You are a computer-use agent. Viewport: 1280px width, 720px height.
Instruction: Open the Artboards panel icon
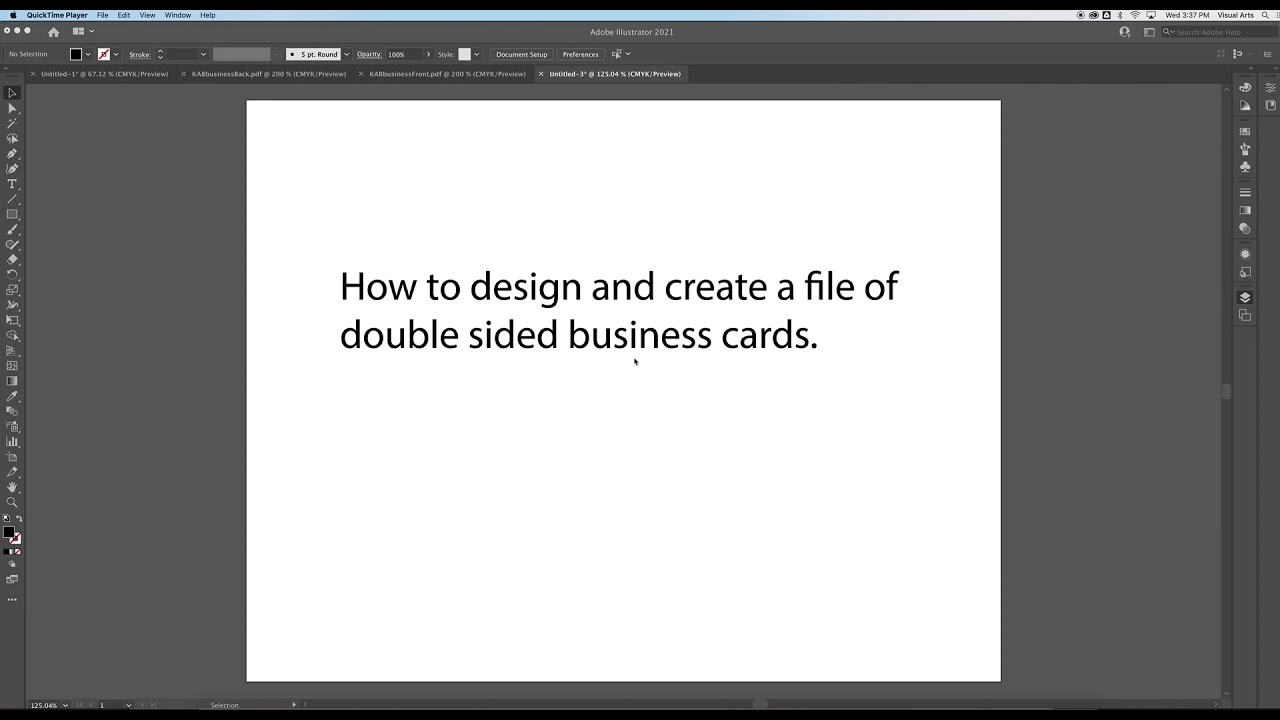1245,315
